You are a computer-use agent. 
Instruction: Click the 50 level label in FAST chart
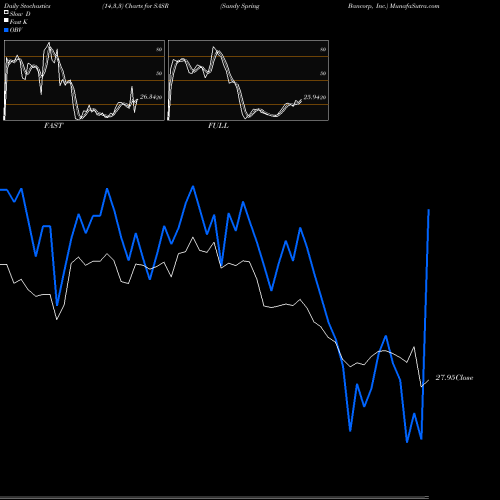tap(159, 73)
